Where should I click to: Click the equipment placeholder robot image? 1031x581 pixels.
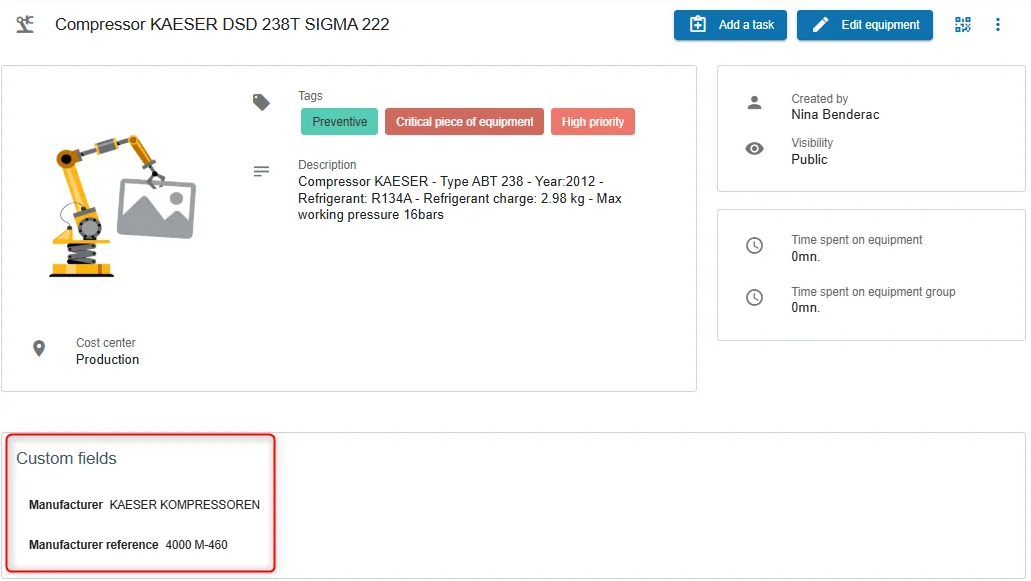click(x=122, y=205)
